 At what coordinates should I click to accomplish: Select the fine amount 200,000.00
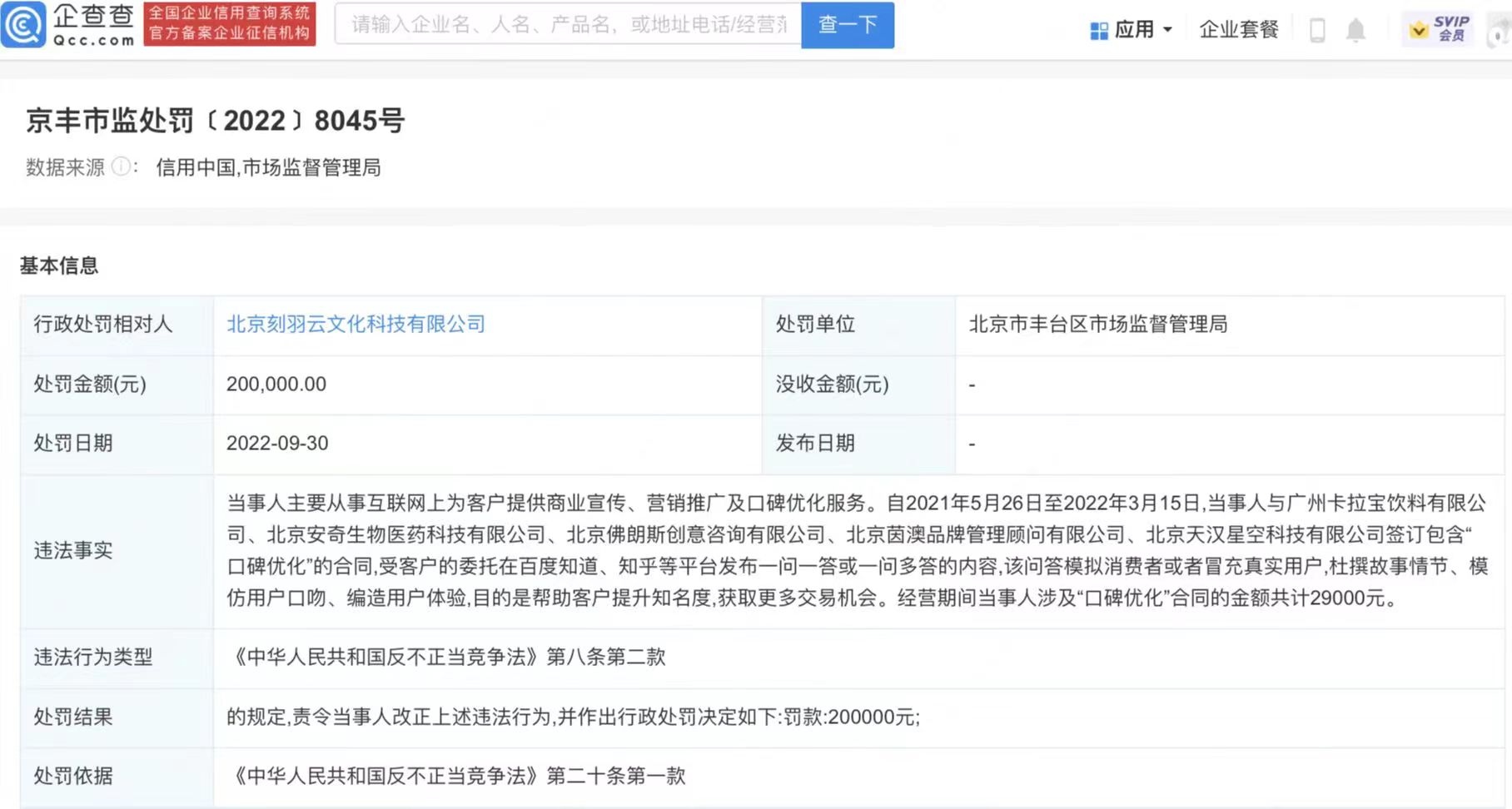coord(276,384)
